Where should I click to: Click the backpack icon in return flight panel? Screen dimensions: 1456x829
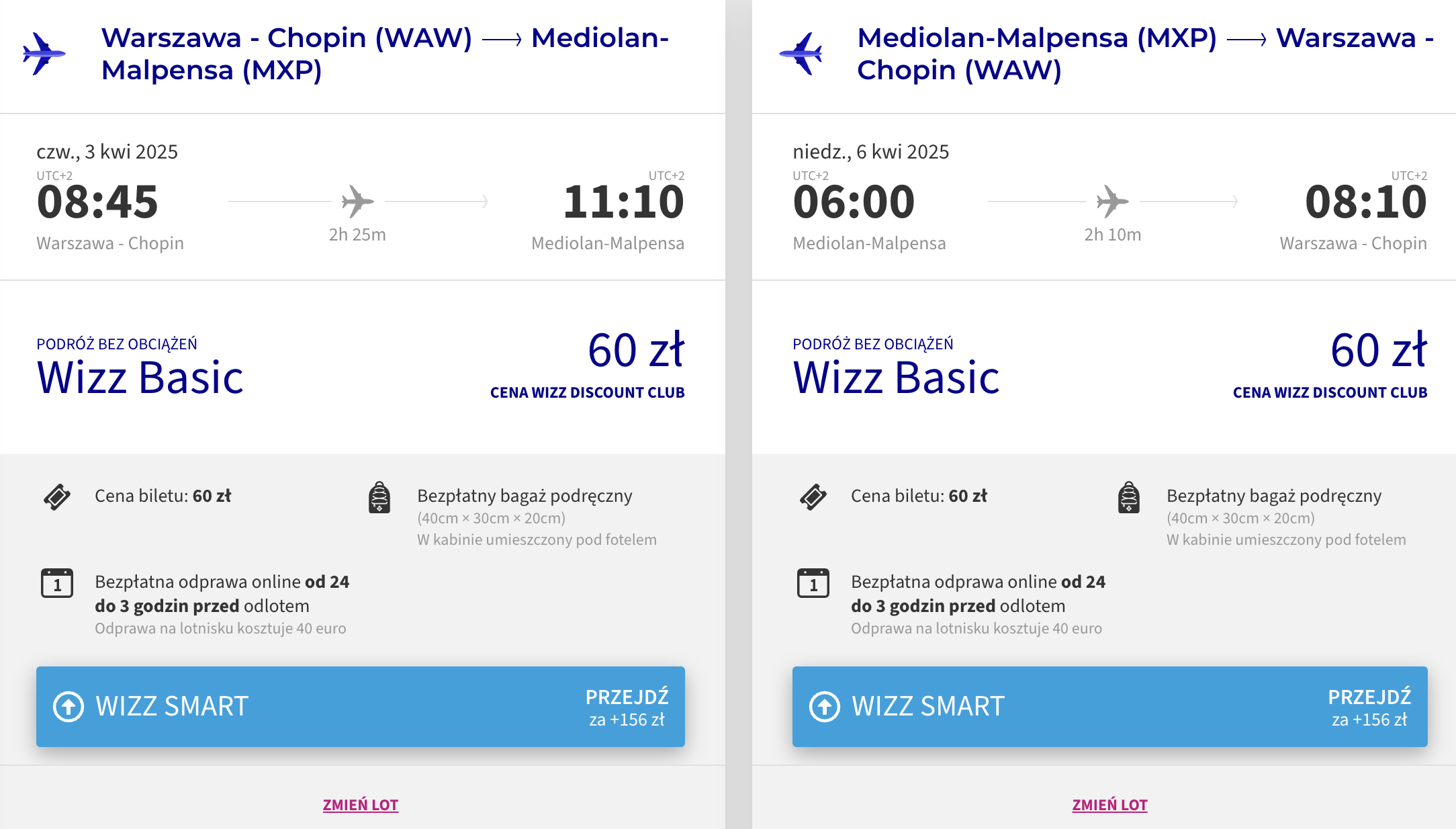[1129, 497]
